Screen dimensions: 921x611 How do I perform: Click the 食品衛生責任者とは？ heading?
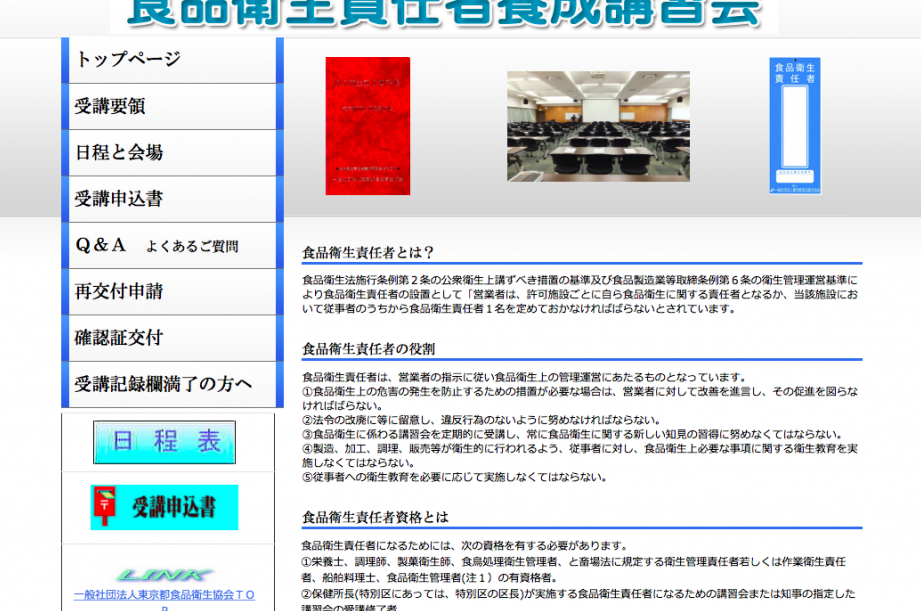pos(368,253)
